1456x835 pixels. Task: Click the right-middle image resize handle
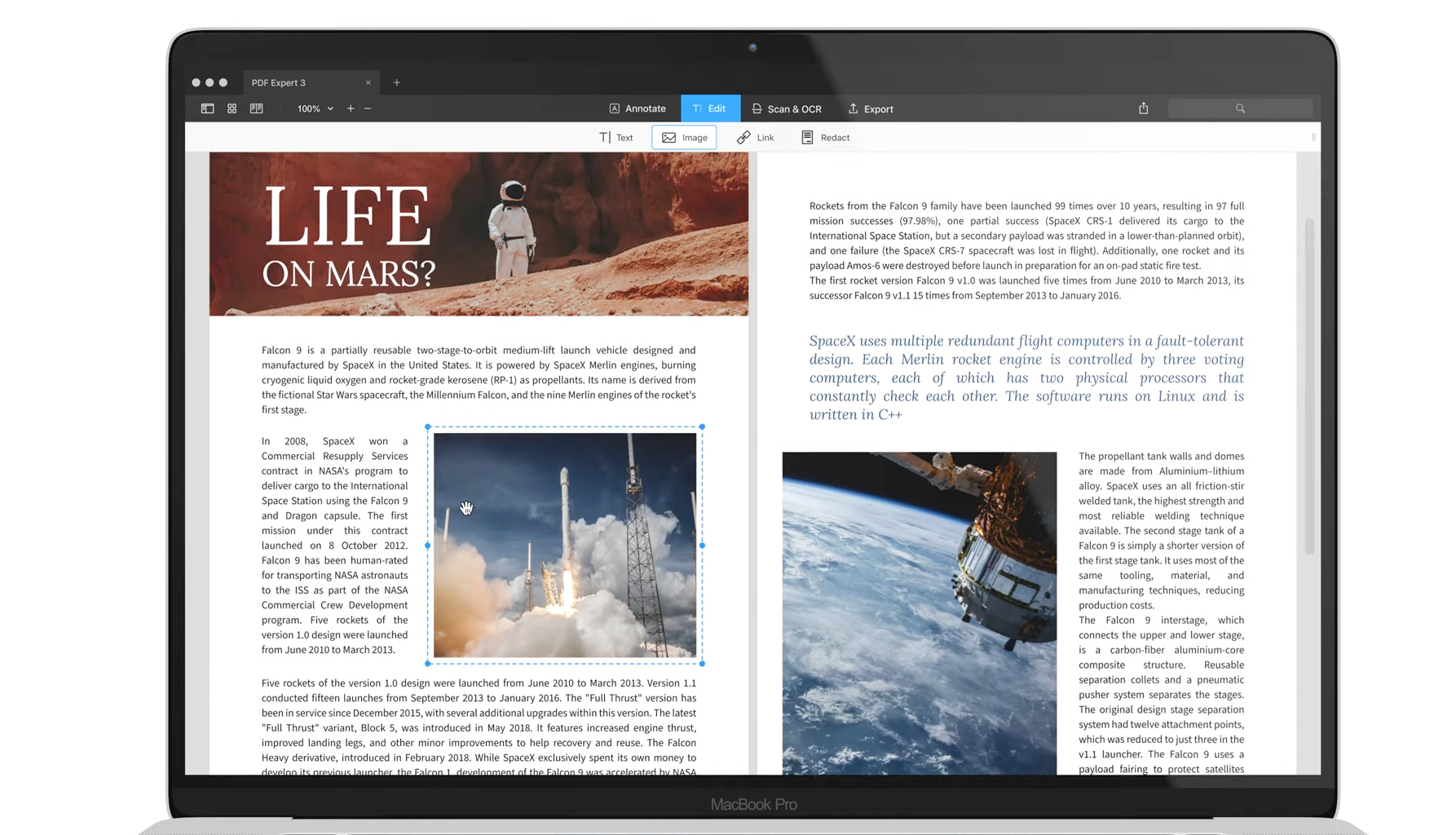point(702,546)
